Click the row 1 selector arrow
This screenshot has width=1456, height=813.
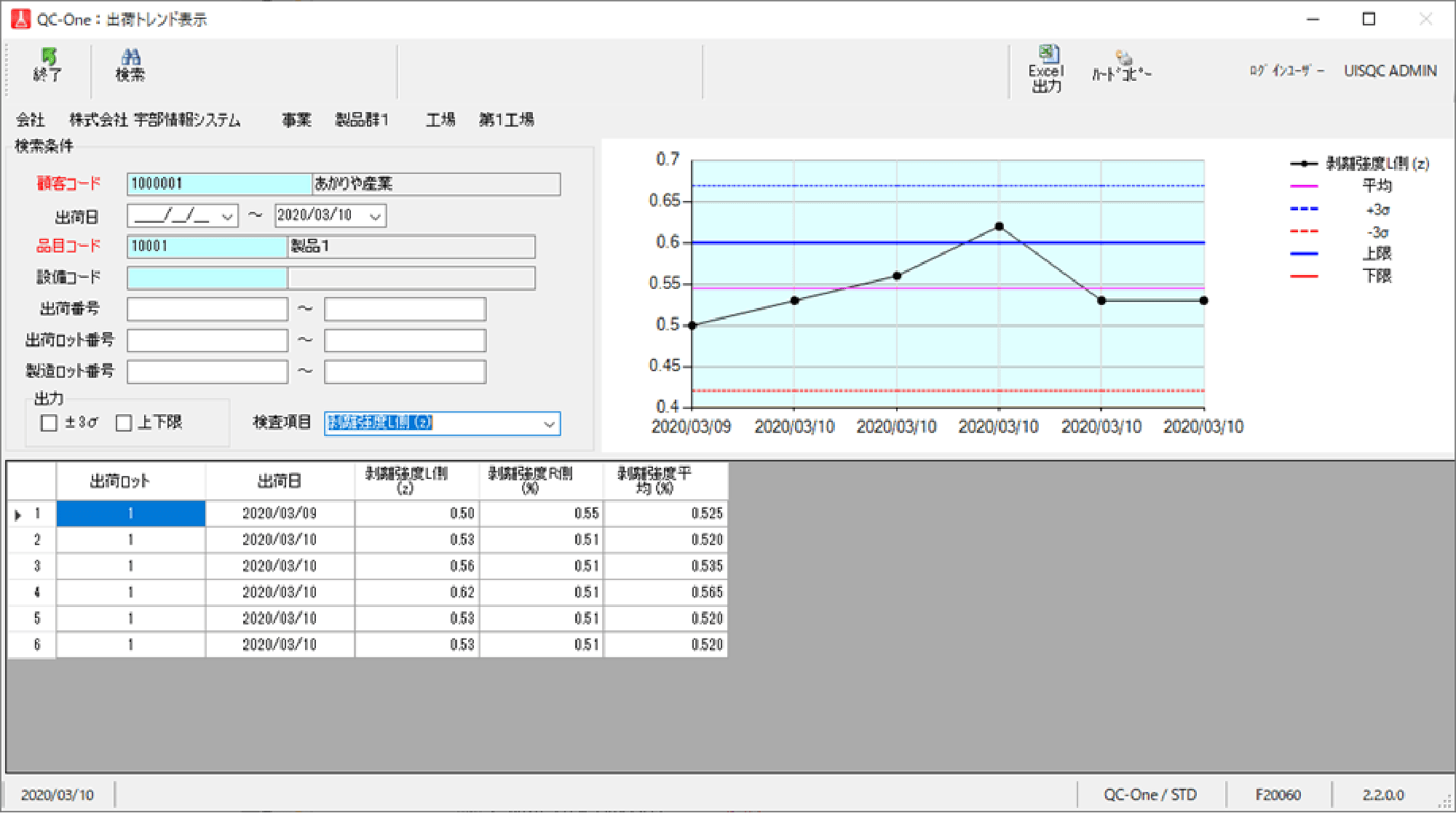click(18, 514)
